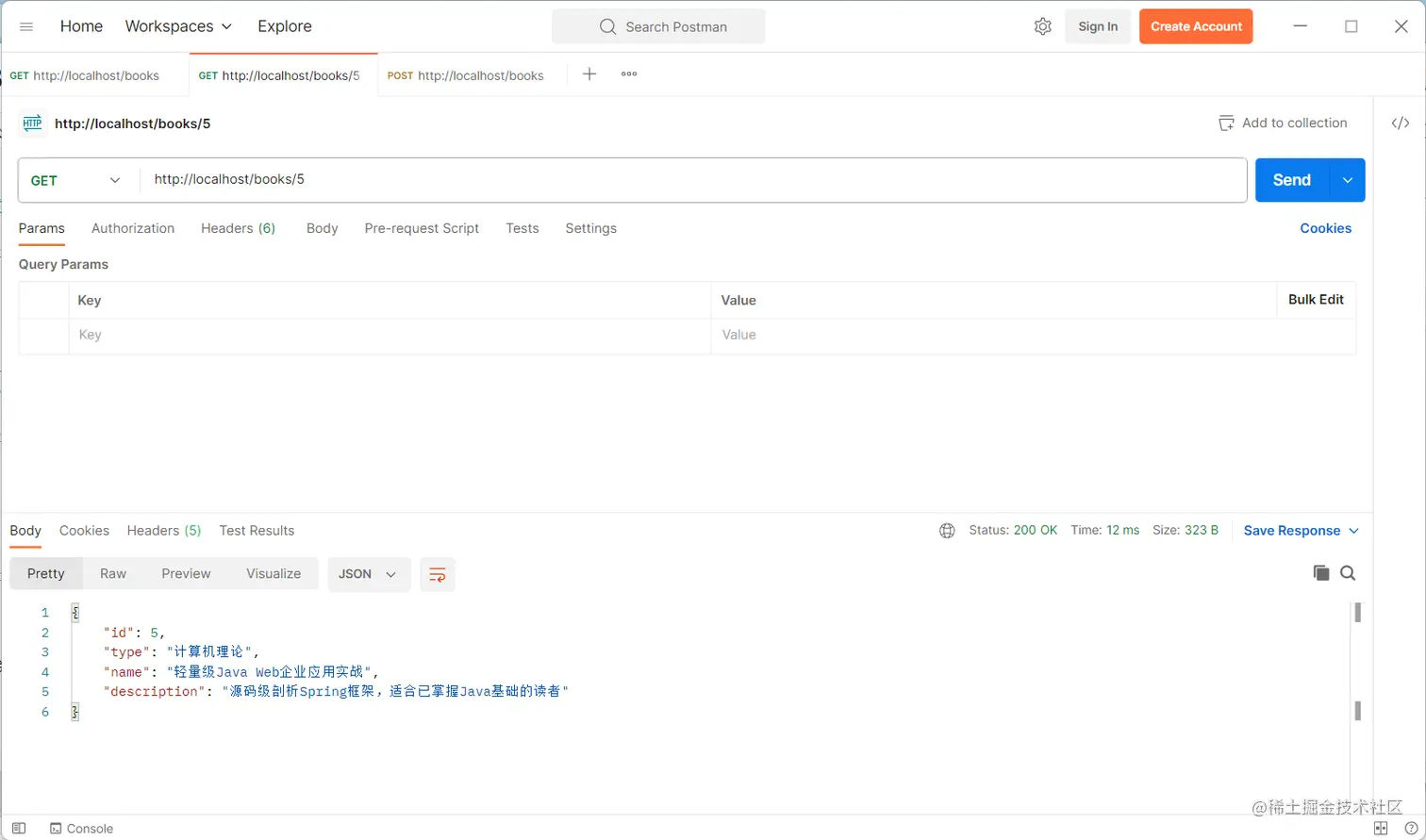Open the help icon at bottom right

[x=1410, y=828]
